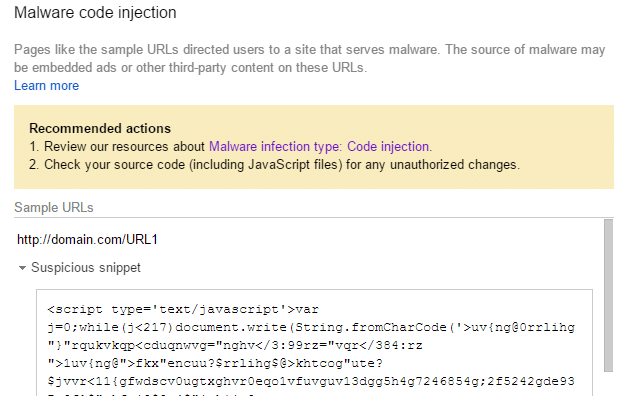
Task: Click the code line starting with $jvvr<11
Action: coord(311,381)
